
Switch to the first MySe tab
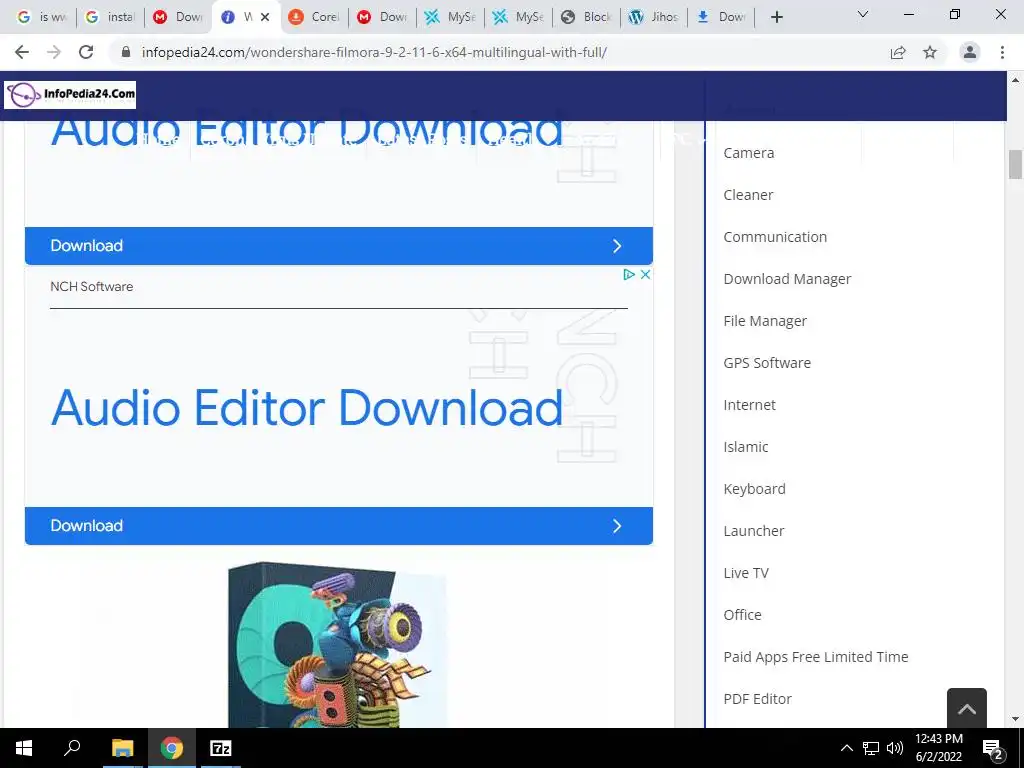[450, 18]
